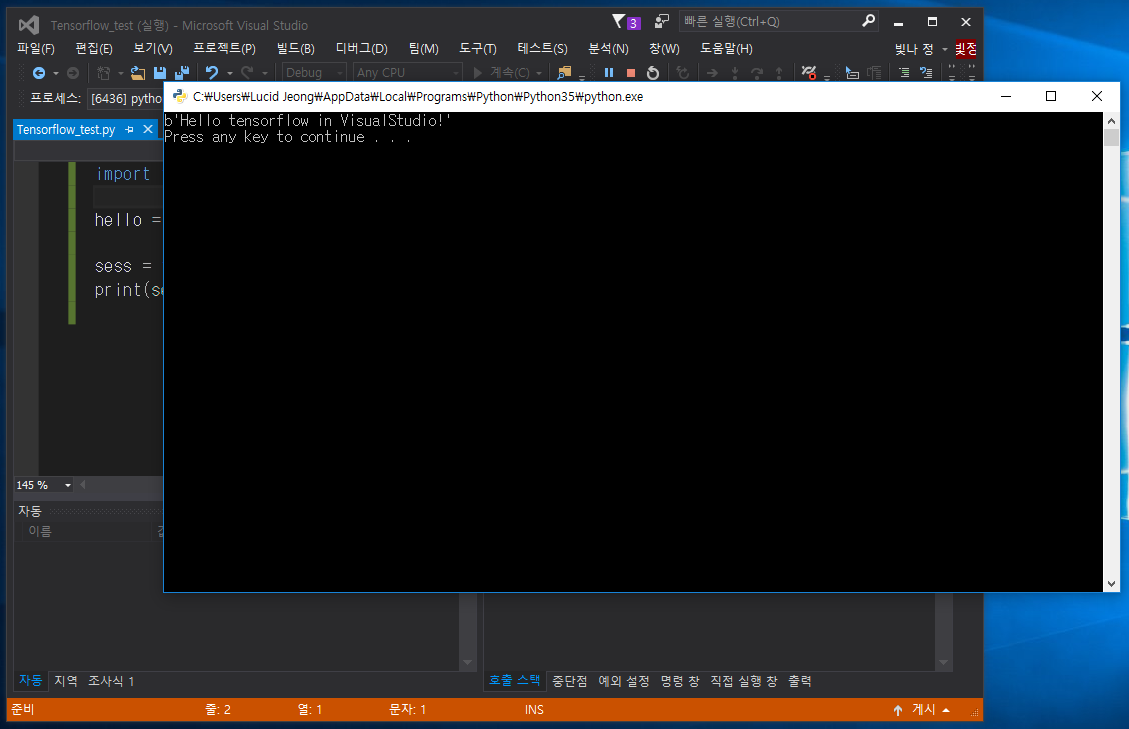This screenshot has height=729, width=1129.
Task: Click the uncomment selected lines icon
Action: point(926,73)
